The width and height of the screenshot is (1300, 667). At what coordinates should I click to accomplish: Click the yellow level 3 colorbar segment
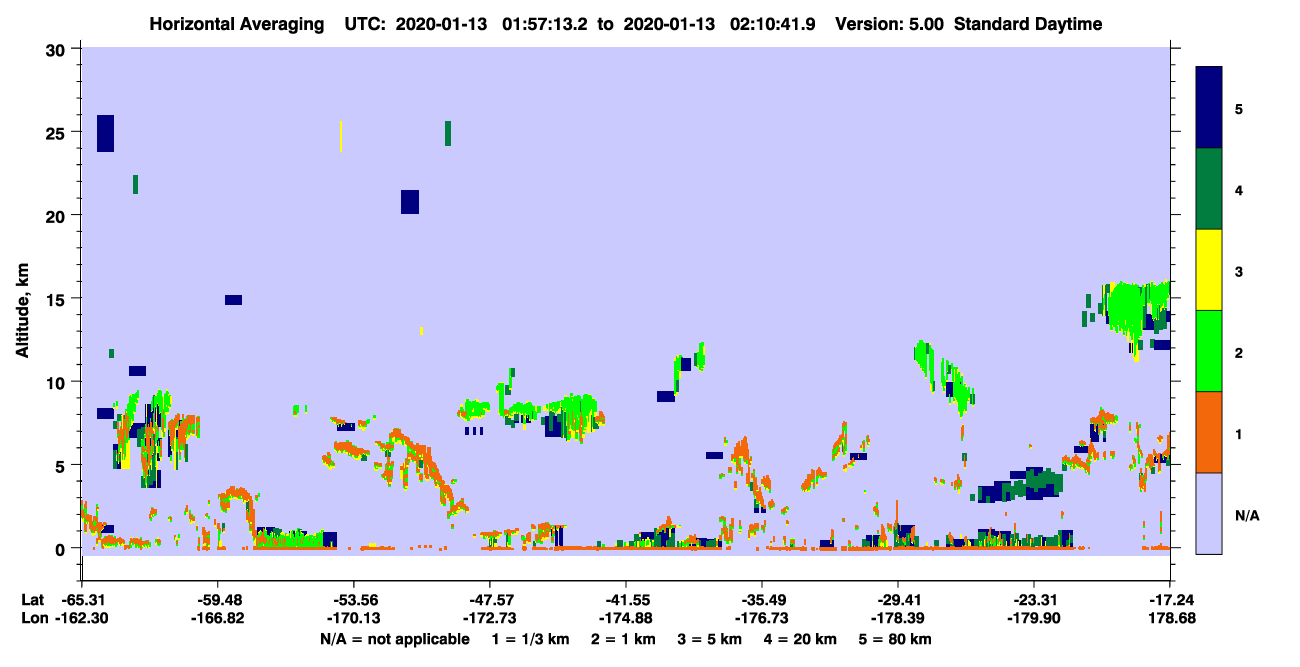click(1209, 270)
